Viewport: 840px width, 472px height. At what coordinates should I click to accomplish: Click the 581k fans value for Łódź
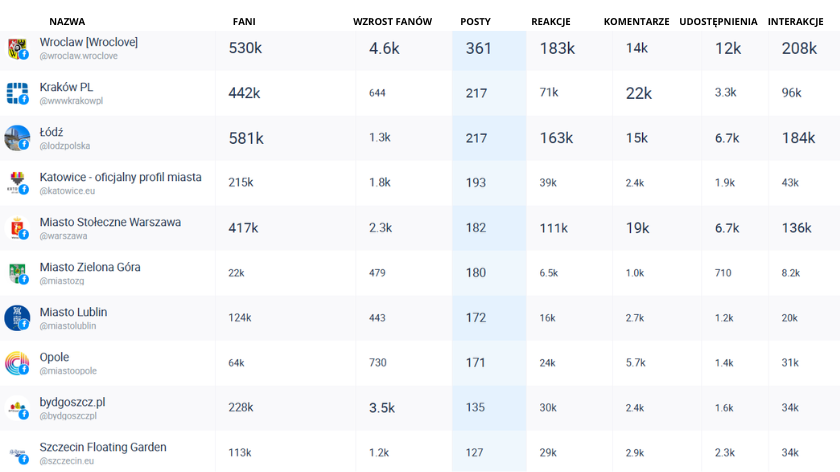(x=246, y=138)
